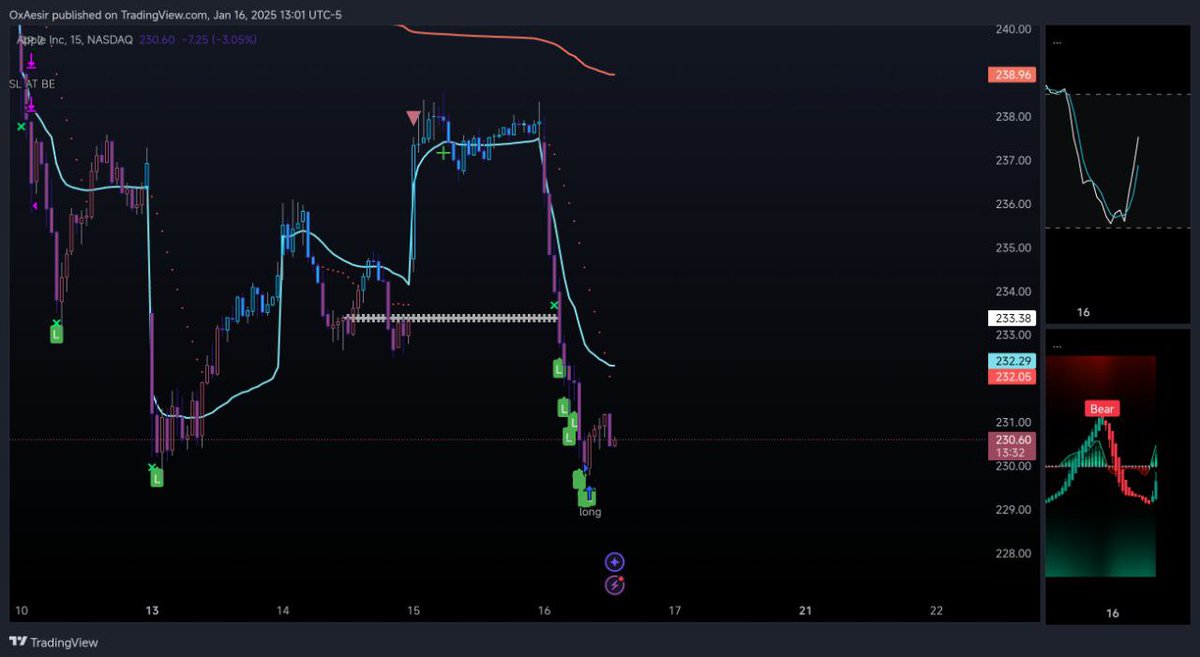Image resolution: width=1200 pixels, height=657 pixels.
Task: Click the 240.00 value on the price axis
Action: [x=1013, y=30]
